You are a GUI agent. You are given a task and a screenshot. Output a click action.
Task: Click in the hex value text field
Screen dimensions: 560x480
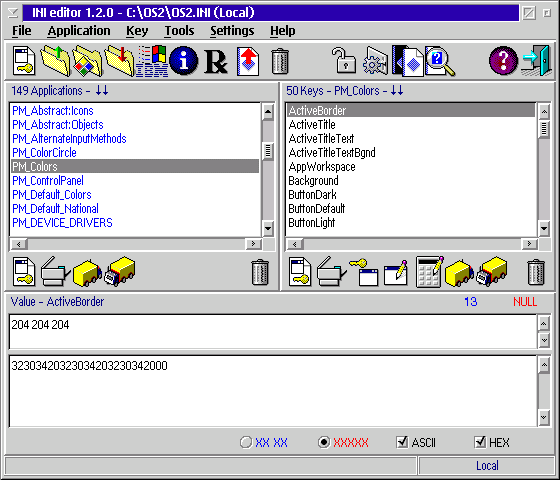273,391
